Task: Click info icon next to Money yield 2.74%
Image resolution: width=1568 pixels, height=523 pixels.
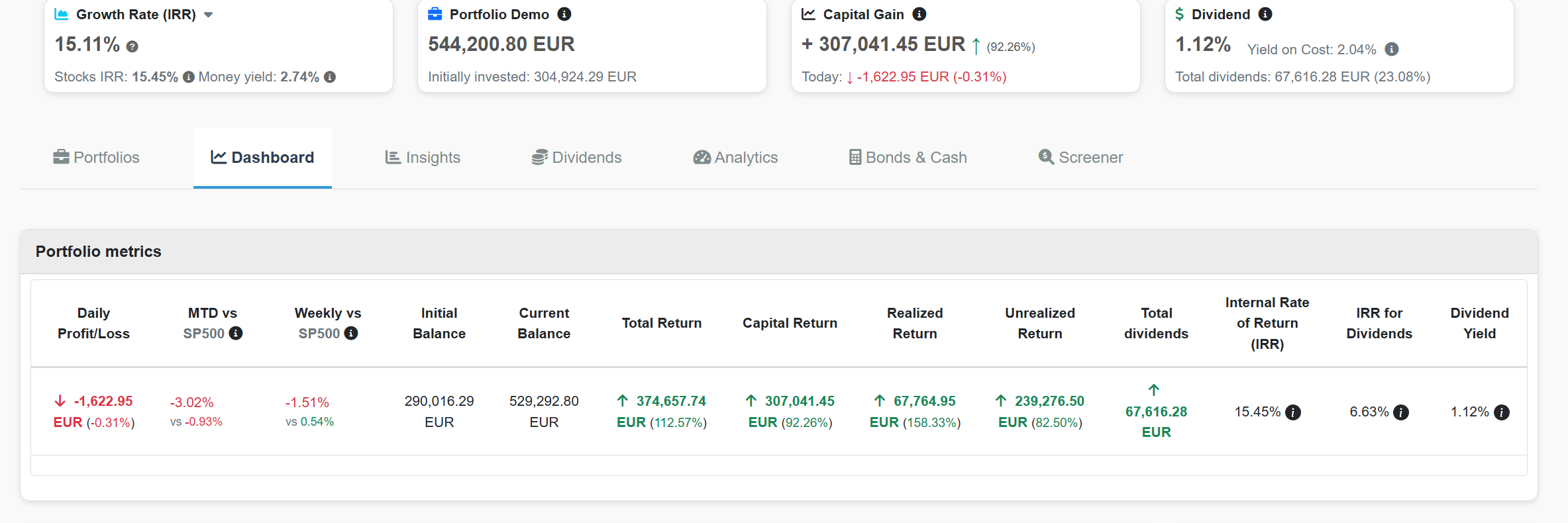Action: click(x=330, y=77)
